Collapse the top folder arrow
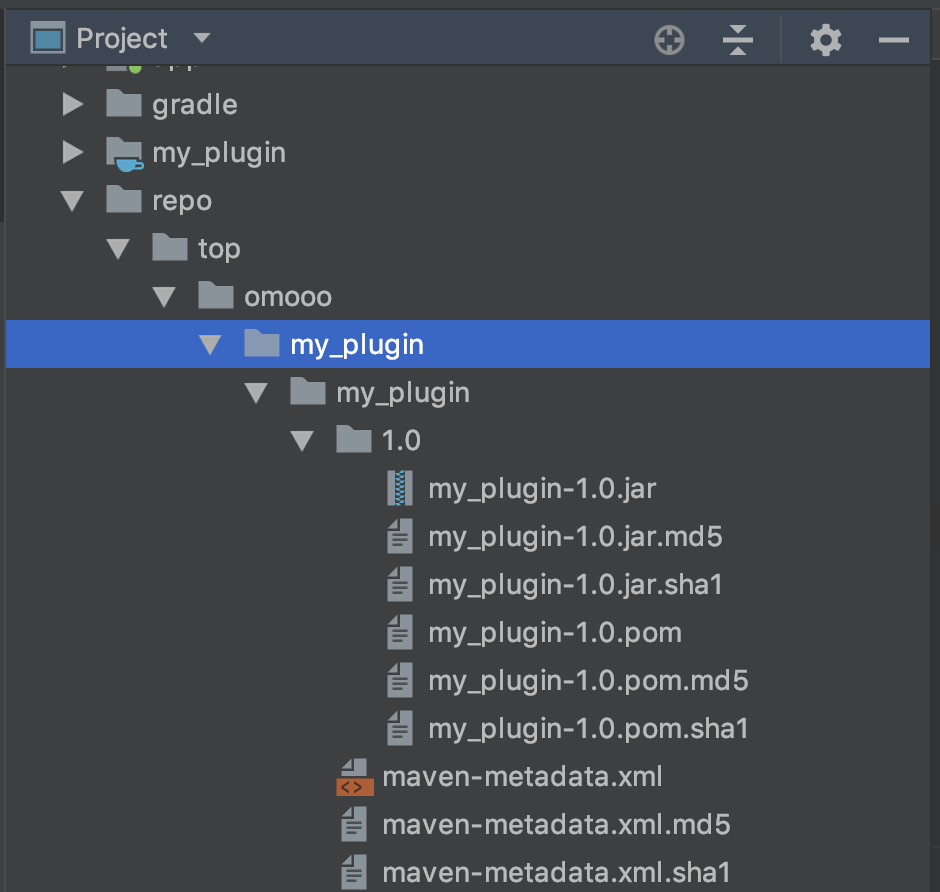940x892 pixels. point(118,249)
